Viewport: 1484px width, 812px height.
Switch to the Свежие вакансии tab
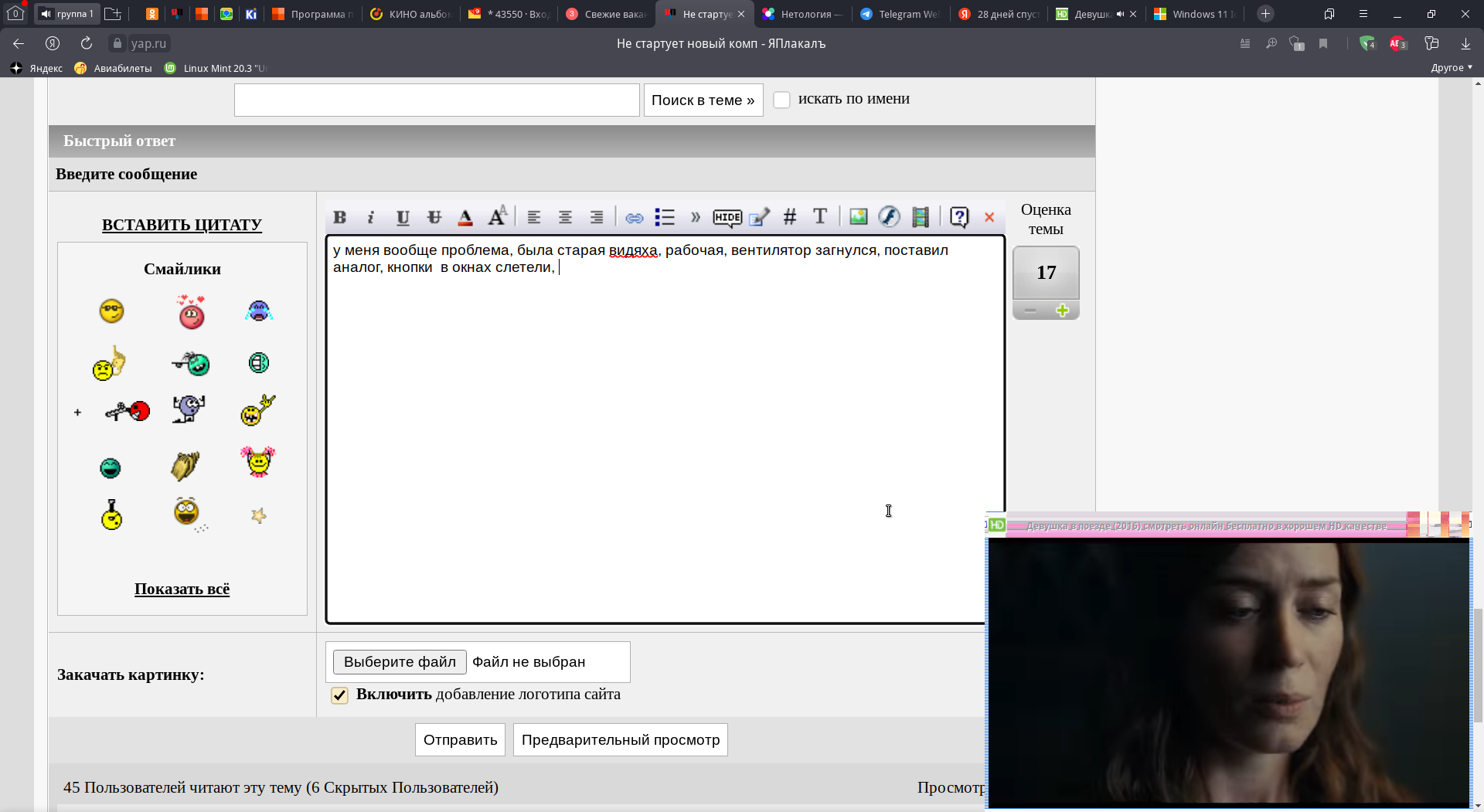(x=605, y=14)
